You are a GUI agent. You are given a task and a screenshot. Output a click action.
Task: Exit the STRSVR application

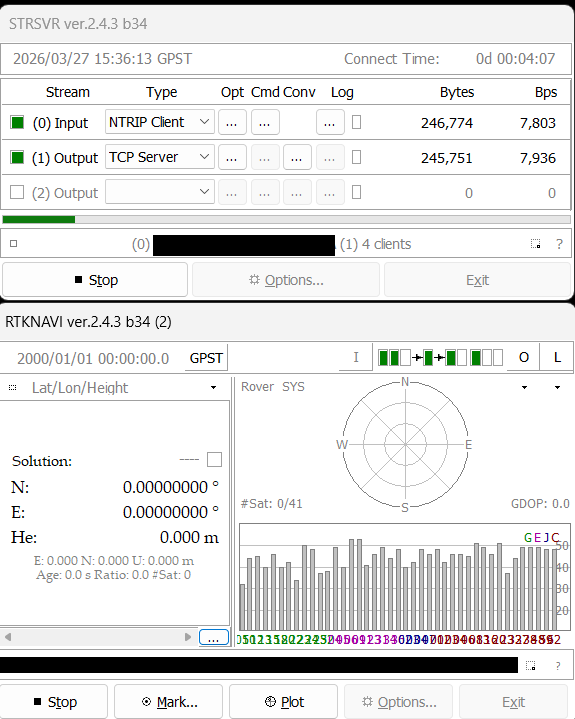tap(477, 280)
